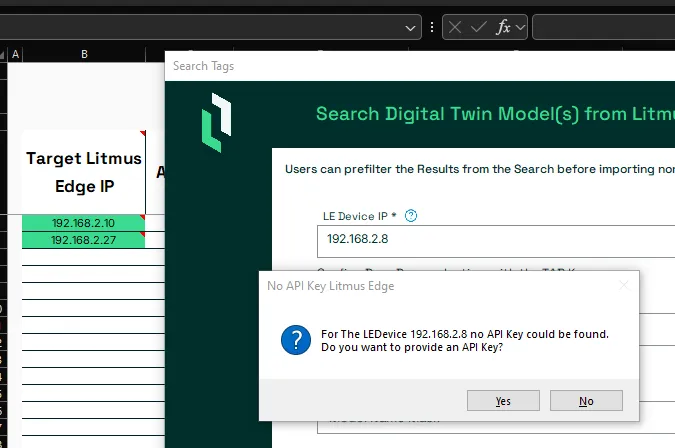This screenshot has width=675, height=448.
Task: Click No in the API Key dialog
Action: (586, 401)
